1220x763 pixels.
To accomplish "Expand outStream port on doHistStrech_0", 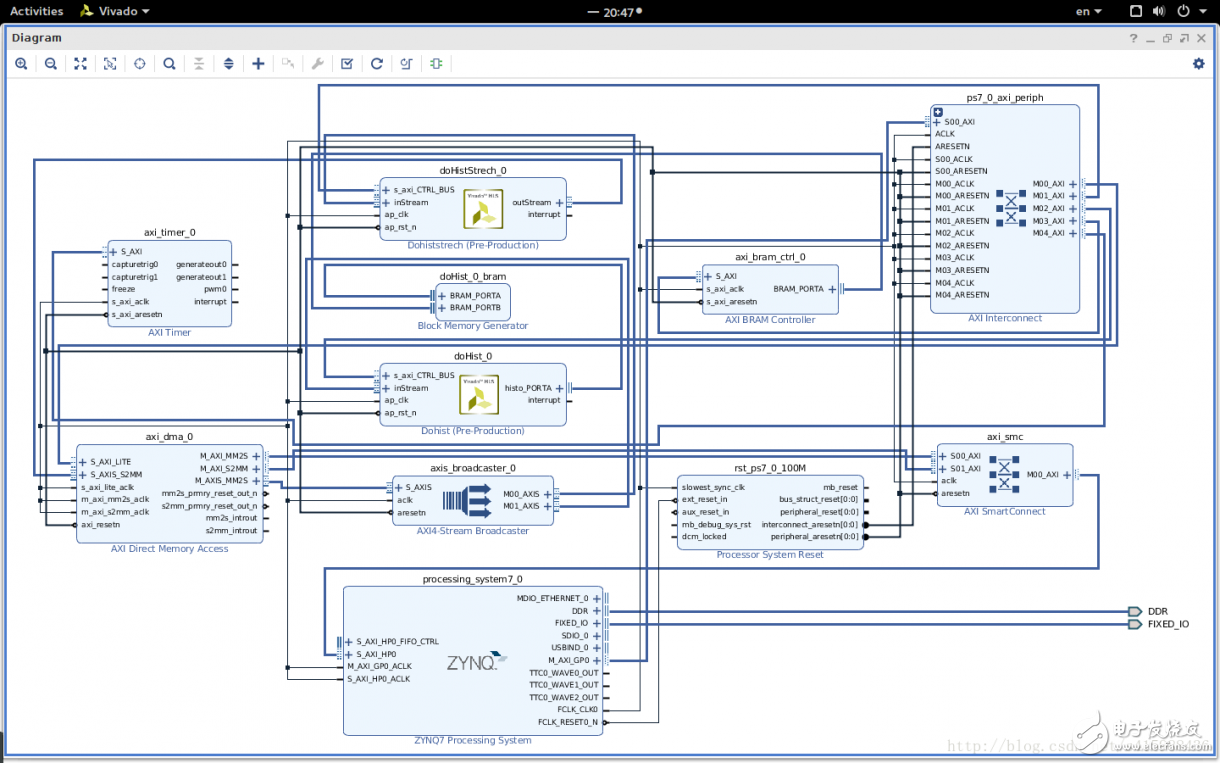I will click(x=559, y=203).
